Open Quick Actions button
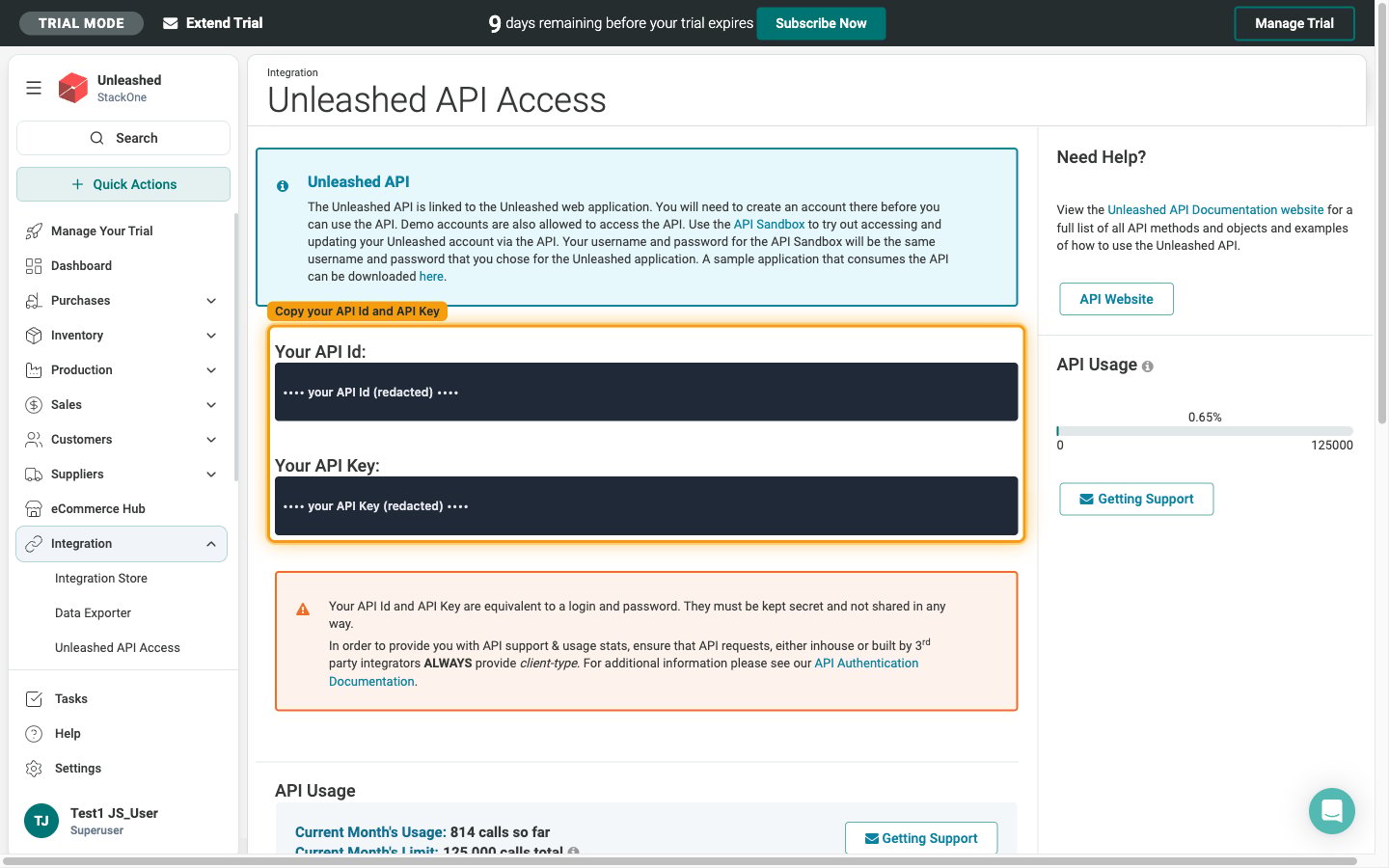Viewport: 1389px width, 868px height. coord(123,184)
